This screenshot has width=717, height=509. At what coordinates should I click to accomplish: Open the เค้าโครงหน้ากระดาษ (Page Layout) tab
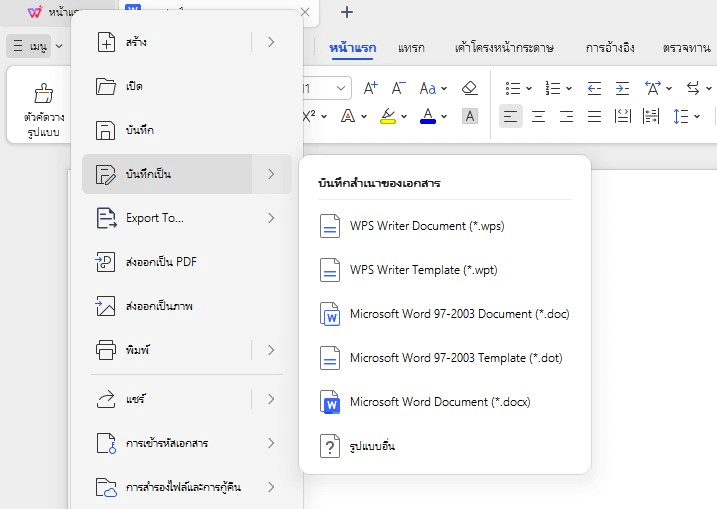(x=504, y=48)
